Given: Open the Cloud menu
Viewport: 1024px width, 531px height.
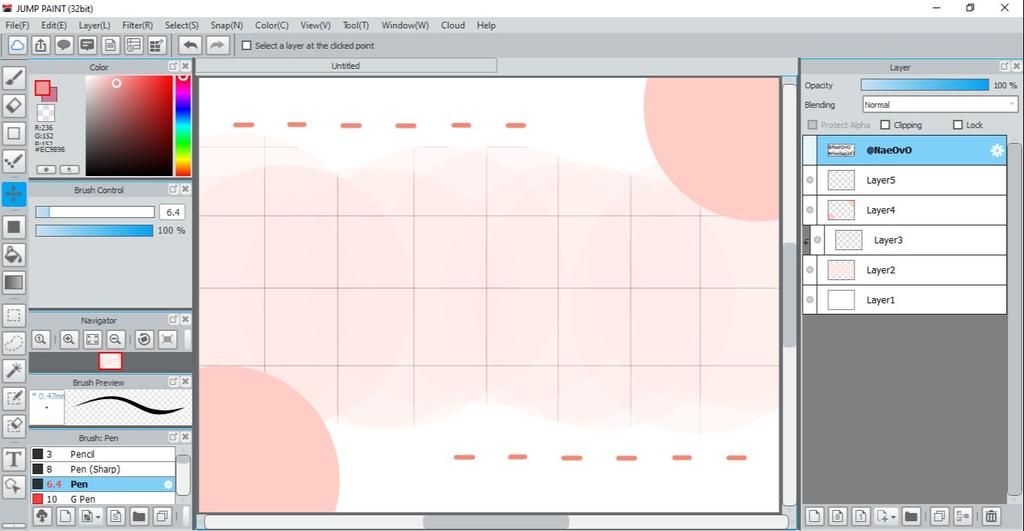Looking at the screenshot, I should pos(453,25).
